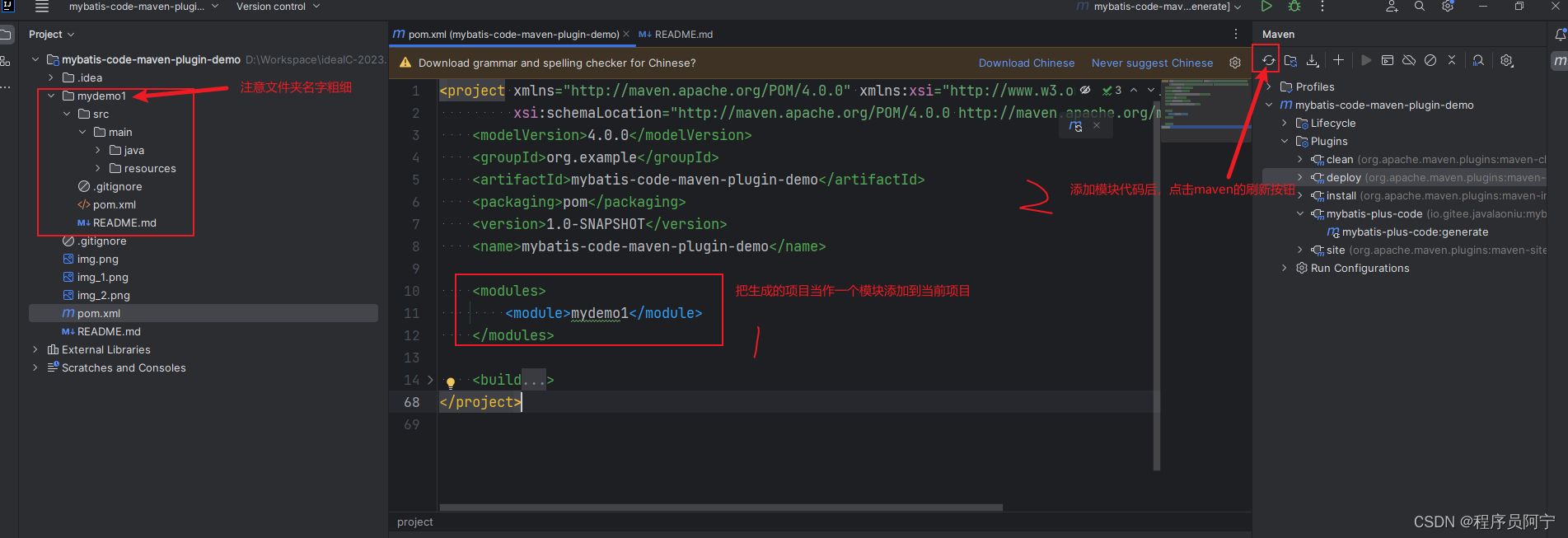
Task: Expand Lifecycle node in Maven
Action: 1285,123
